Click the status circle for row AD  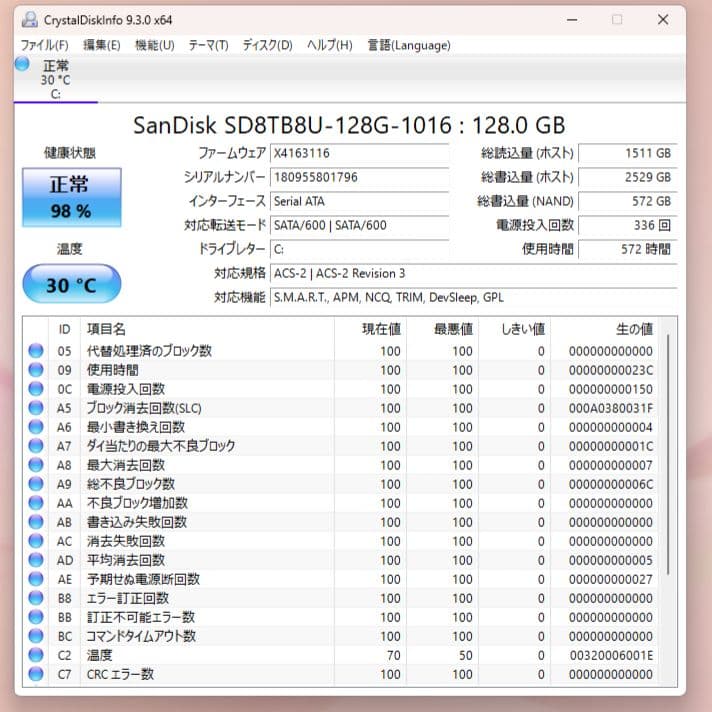click(36, 560)
